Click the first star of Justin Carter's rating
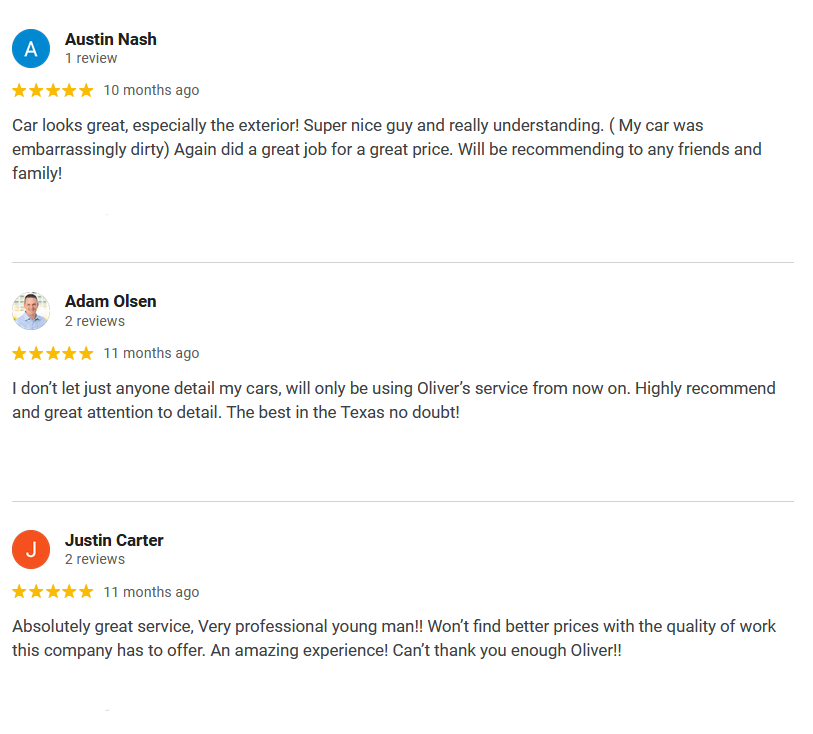The height and width of the screenshot is (734, 813). 19,591
